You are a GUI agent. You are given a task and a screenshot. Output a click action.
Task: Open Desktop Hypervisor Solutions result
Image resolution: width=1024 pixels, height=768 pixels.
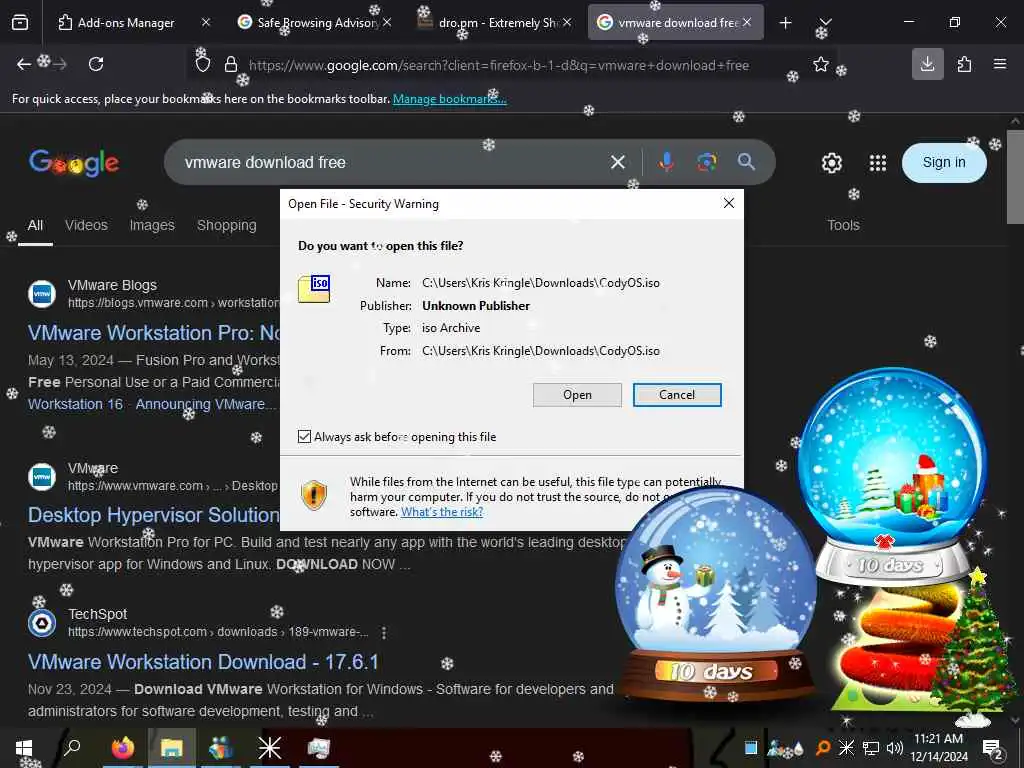(x=153, y=515)
